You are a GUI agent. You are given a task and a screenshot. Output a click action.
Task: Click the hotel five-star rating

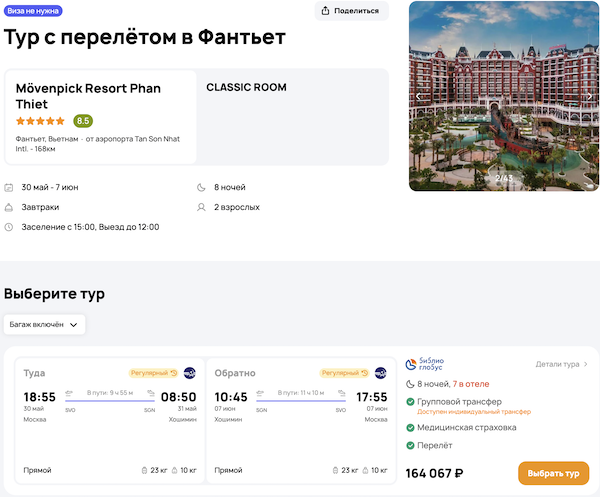[x=41, y=121]
